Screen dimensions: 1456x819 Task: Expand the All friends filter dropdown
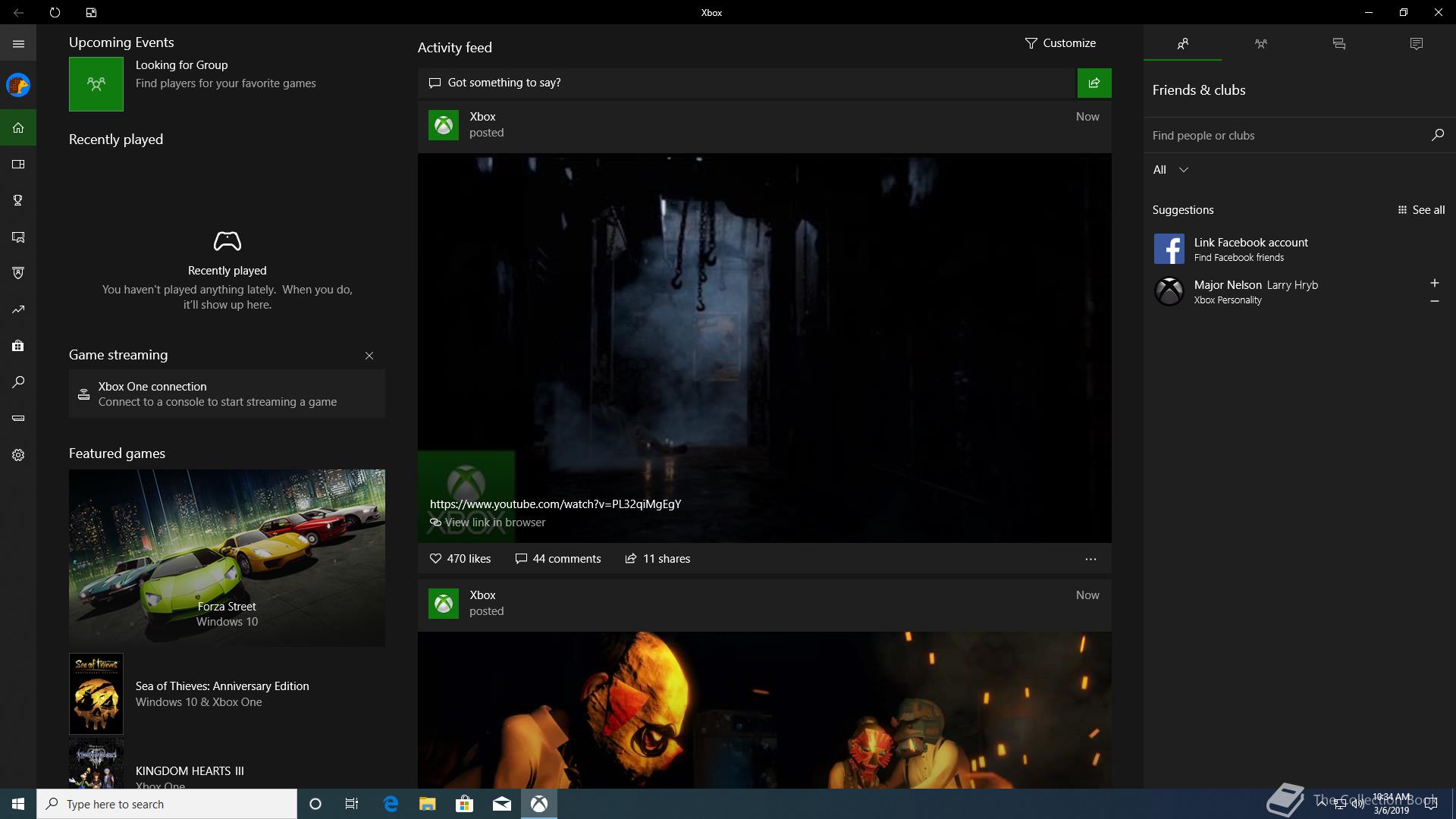tap(1171, 170)
